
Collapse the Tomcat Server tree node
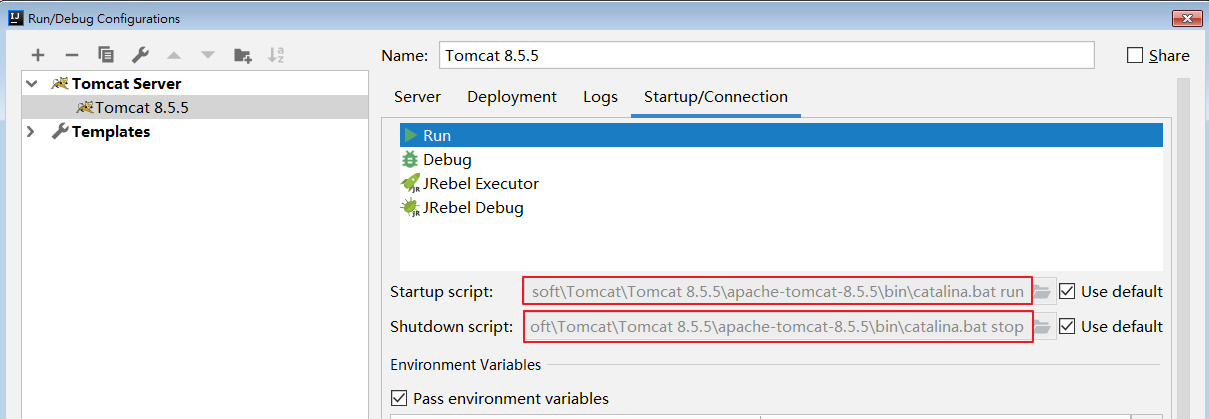pyautogui.click(x=32, y=84)
